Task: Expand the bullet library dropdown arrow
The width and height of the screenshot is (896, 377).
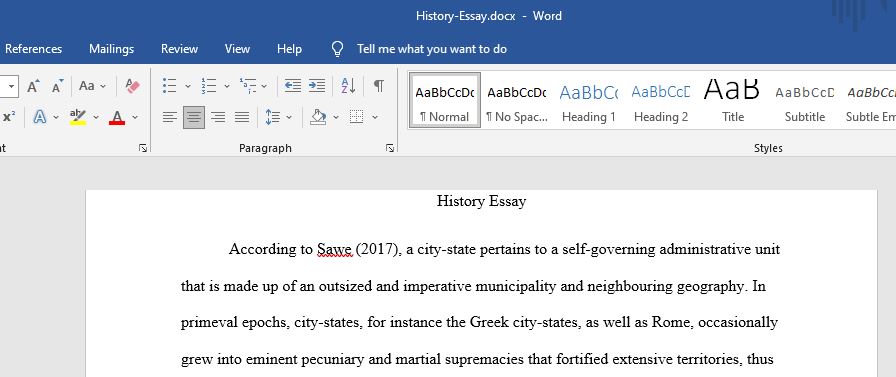Action: coord(187,86)
